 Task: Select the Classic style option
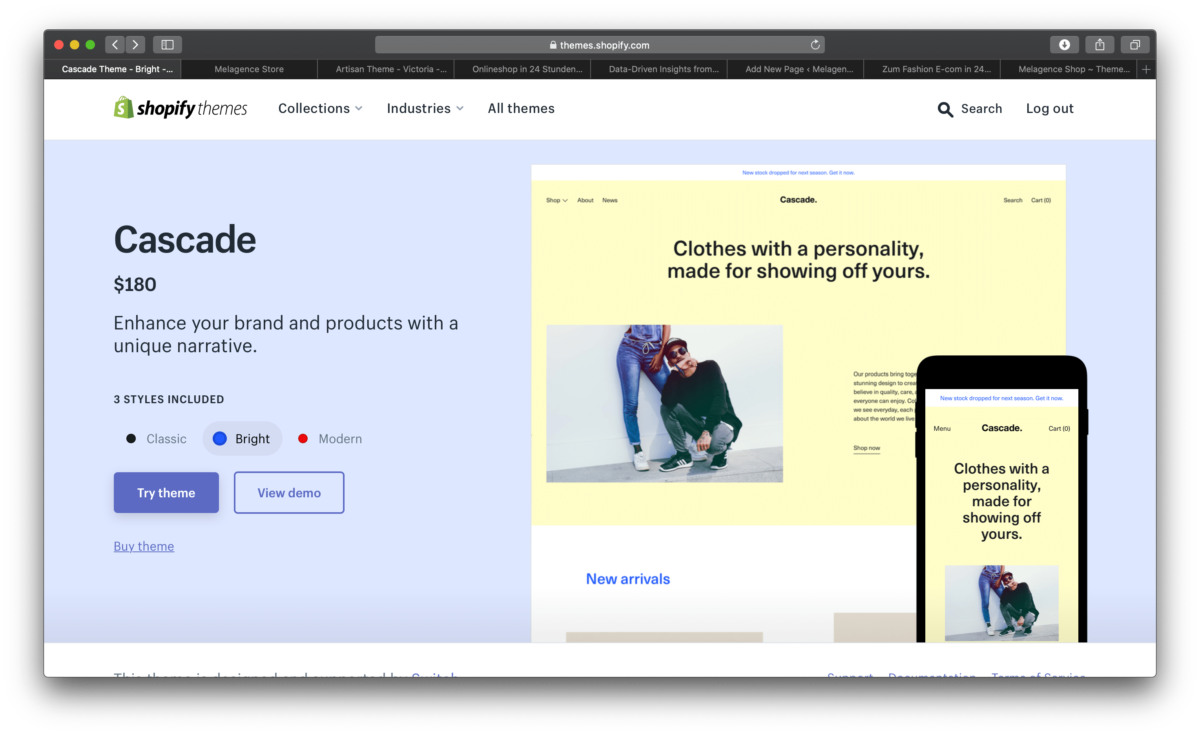(x=156, y=439)
